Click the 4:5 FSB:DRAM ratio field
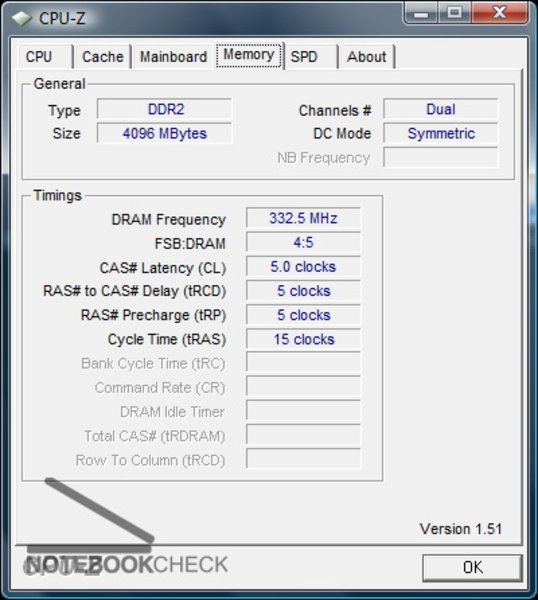Image resolution: width=538 pixels, height=600 pixels. coord(303,242)
